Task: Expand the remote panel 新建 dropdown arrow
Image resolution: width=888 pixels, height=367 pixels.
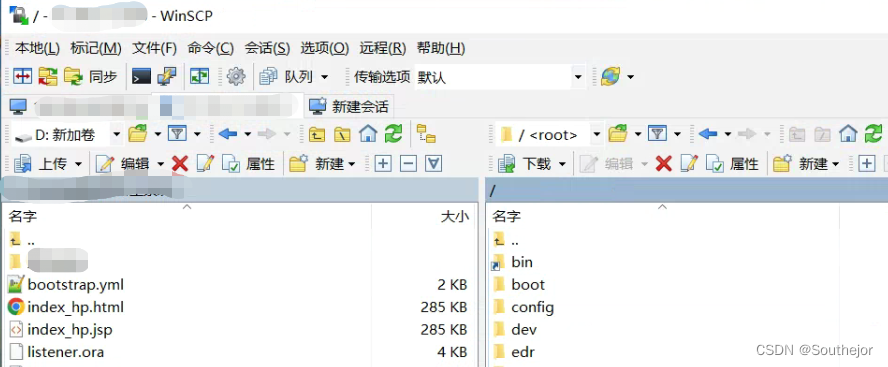Action: coord(835,165)
